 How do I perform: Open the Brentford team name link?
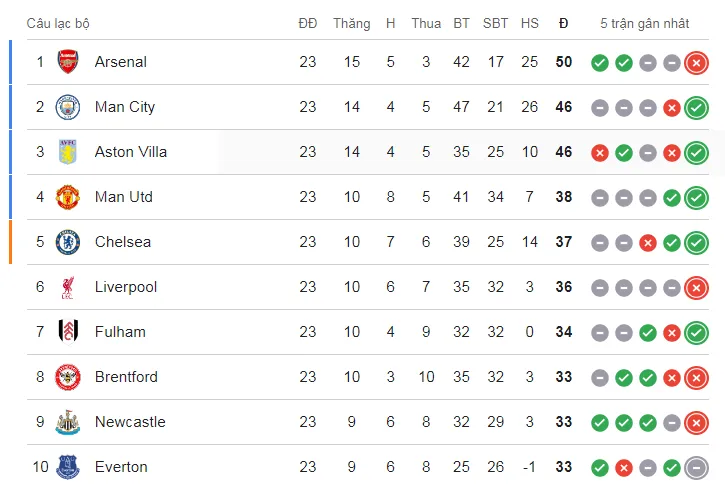tap(126, 377)
